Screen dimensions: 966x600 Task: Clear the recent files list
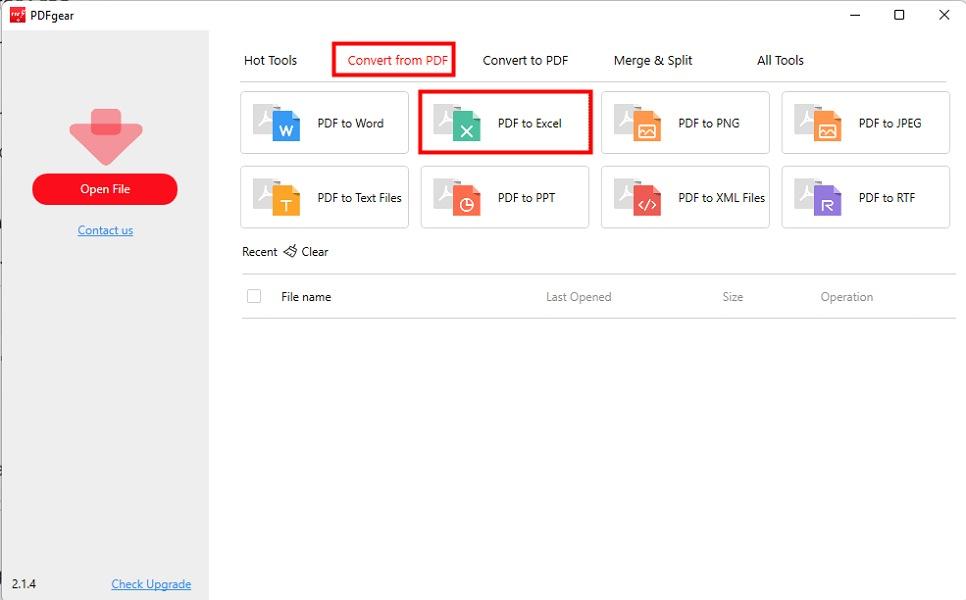pos(306,251)
